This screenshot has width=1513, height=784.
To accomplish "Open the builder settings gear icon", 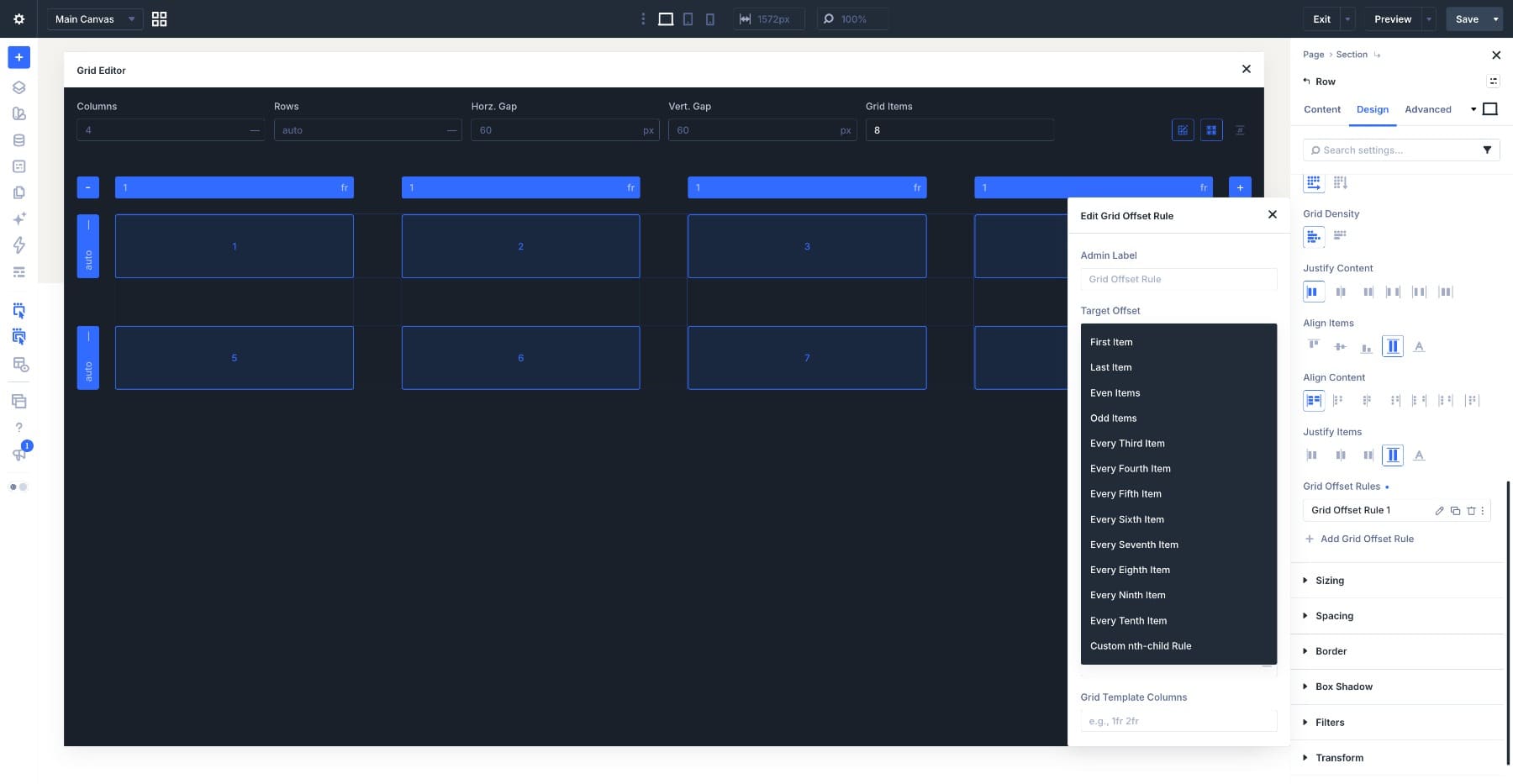I will 18,18.
